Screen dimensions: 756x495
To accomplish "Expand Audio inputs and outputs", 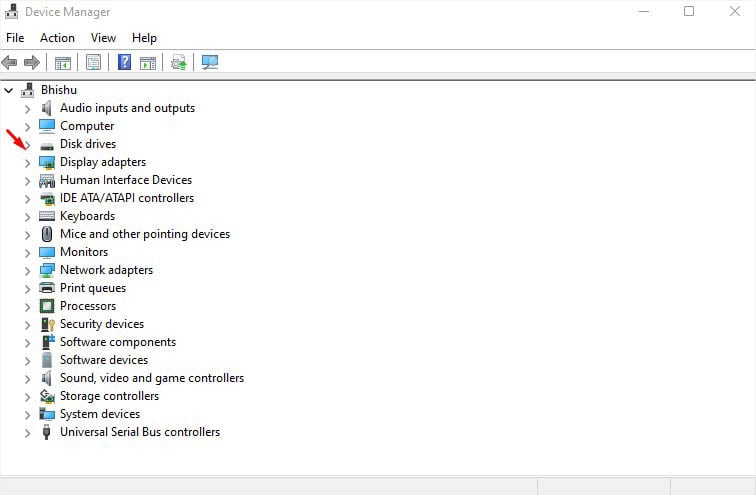I will click(x=27, y=109).
